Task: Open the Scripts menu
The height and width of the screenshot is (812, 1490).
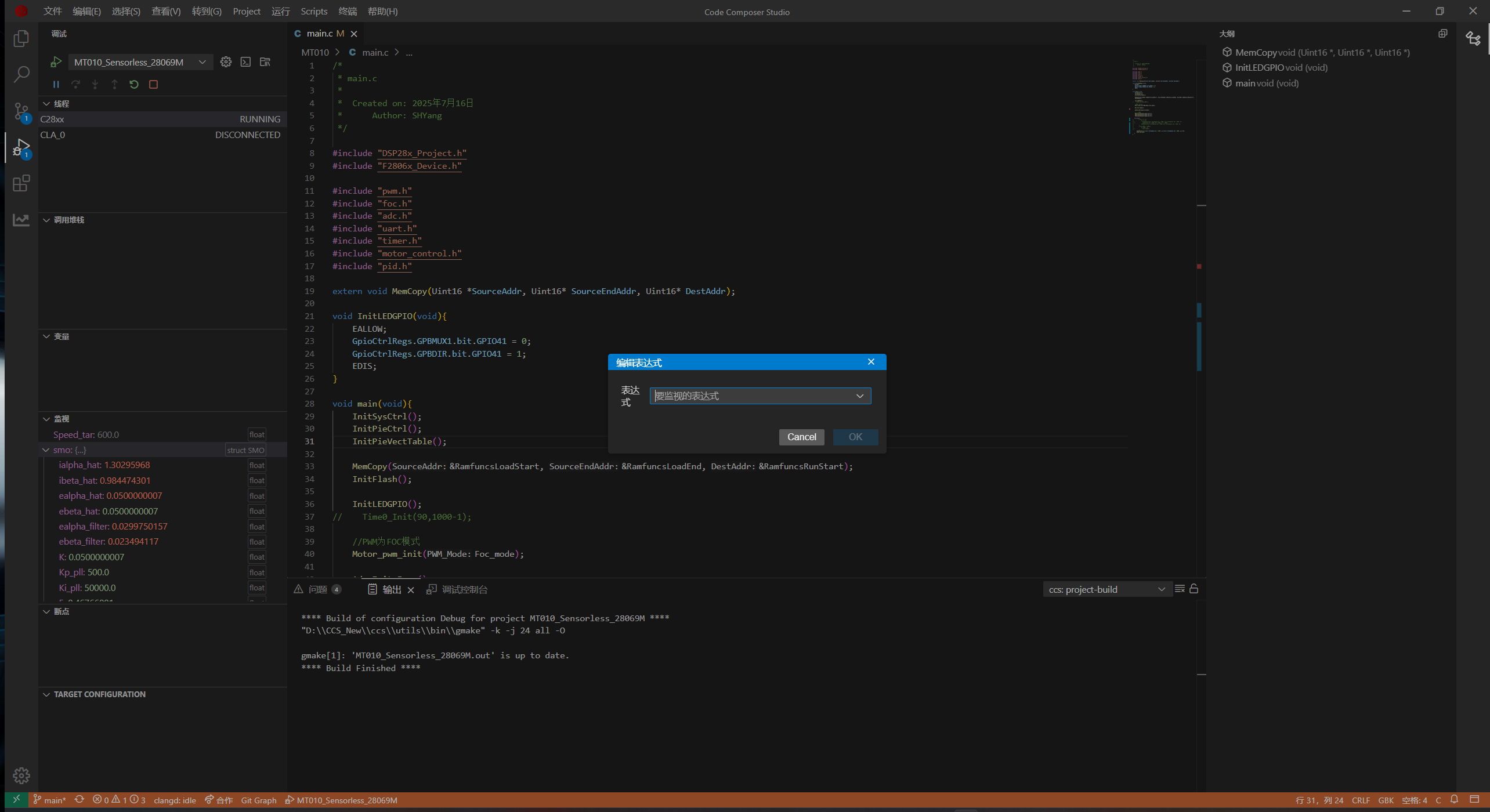Action: pyautogui.click(x=314, y=12)
